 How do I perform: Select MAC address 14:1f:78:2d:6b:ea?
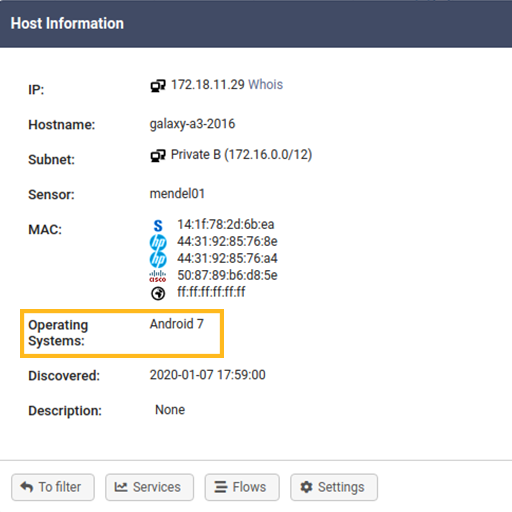pyautogui.click(x=226, y=225)
